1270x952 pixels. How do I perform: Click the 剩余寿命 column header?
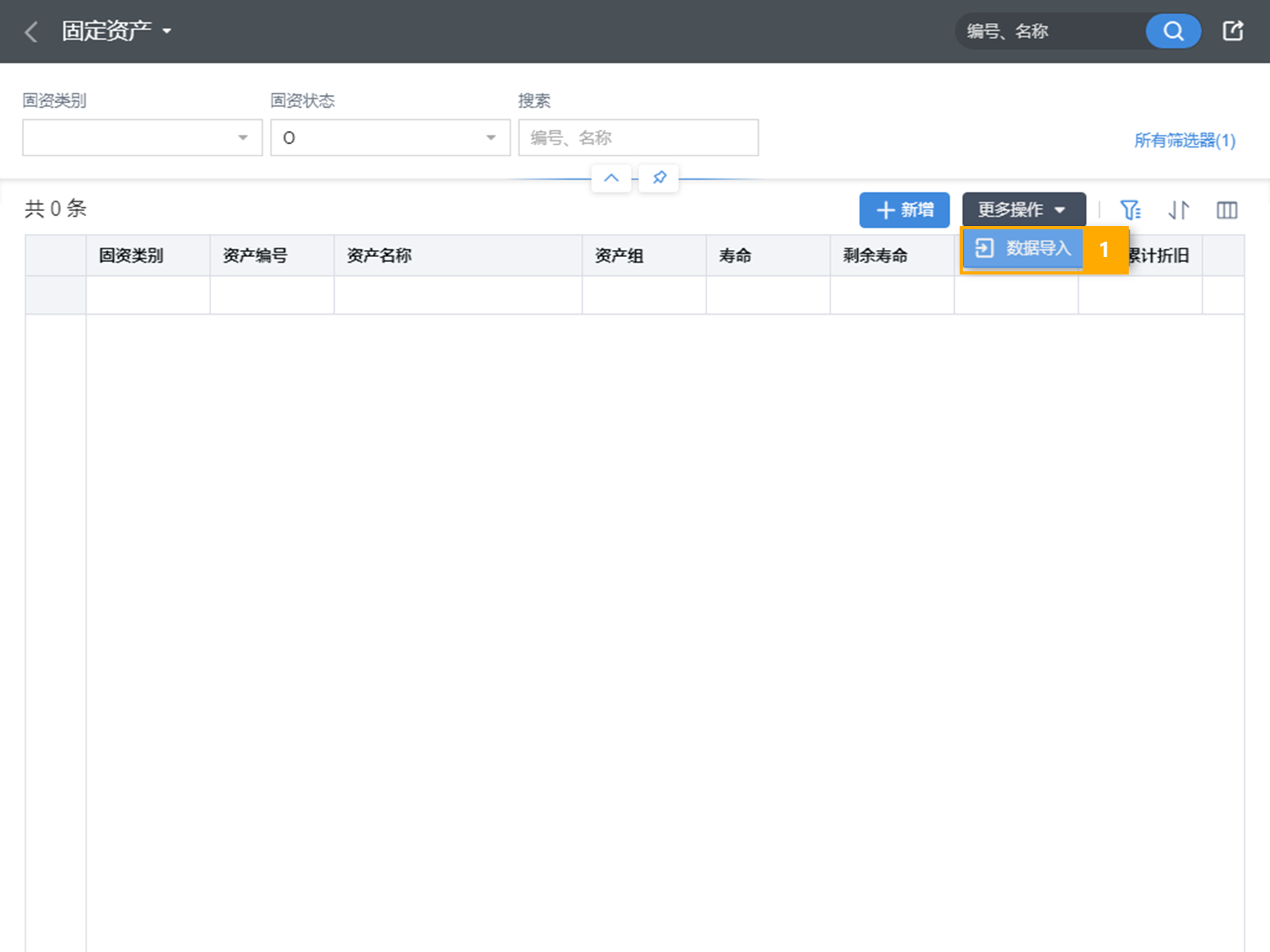(x=892, y=255)
